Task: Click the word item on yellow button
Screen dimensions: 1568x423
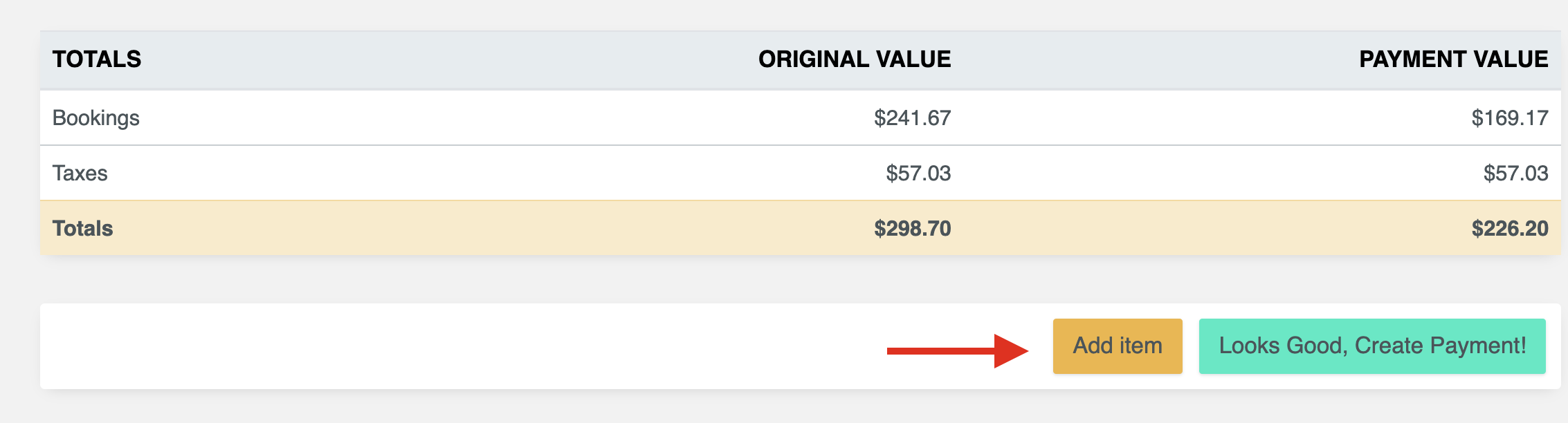Action: [x=1140, y=346]
